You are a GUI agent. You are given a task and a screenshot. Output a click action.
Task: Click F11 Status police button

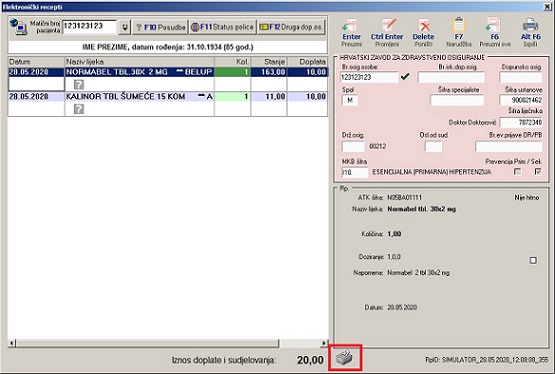point(222,27)
